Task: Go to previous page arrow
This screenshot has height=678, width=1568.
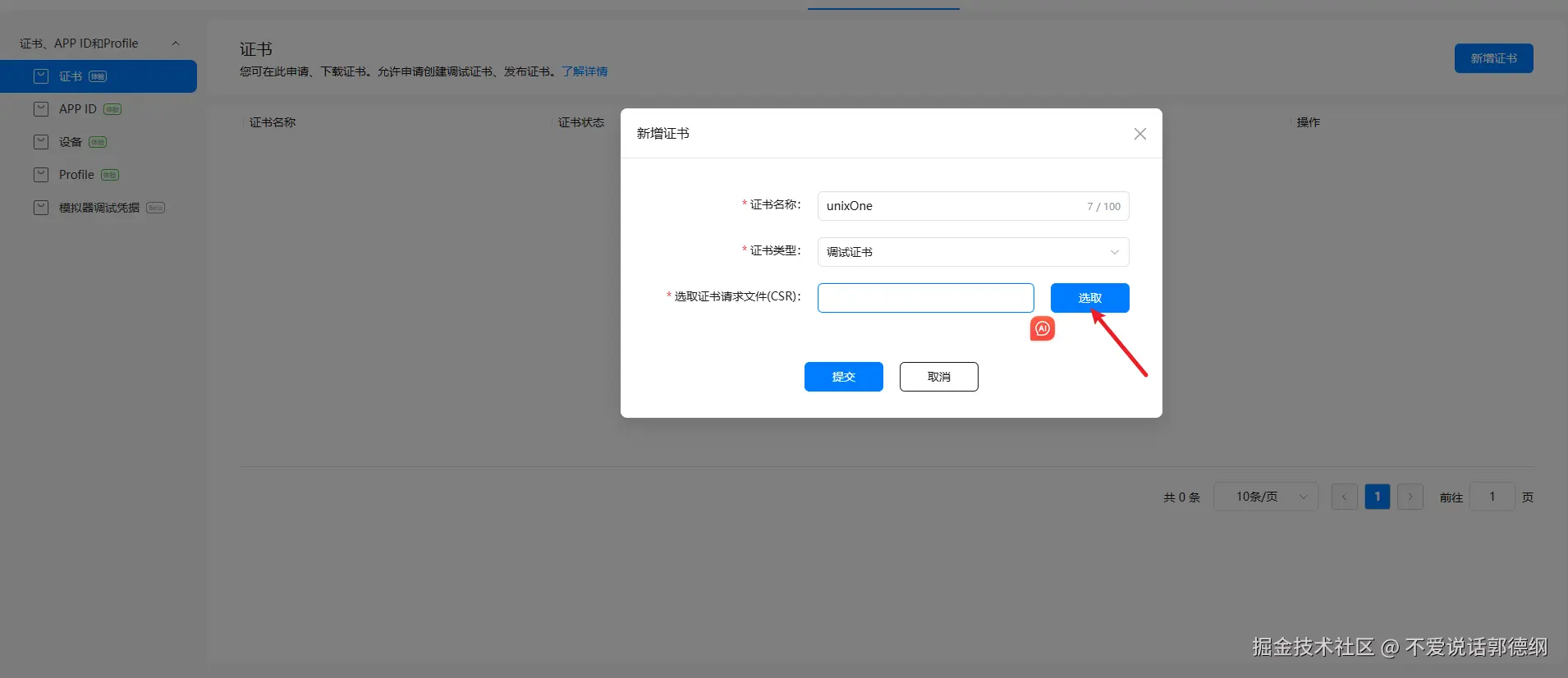Action: tap(1344, 497)
